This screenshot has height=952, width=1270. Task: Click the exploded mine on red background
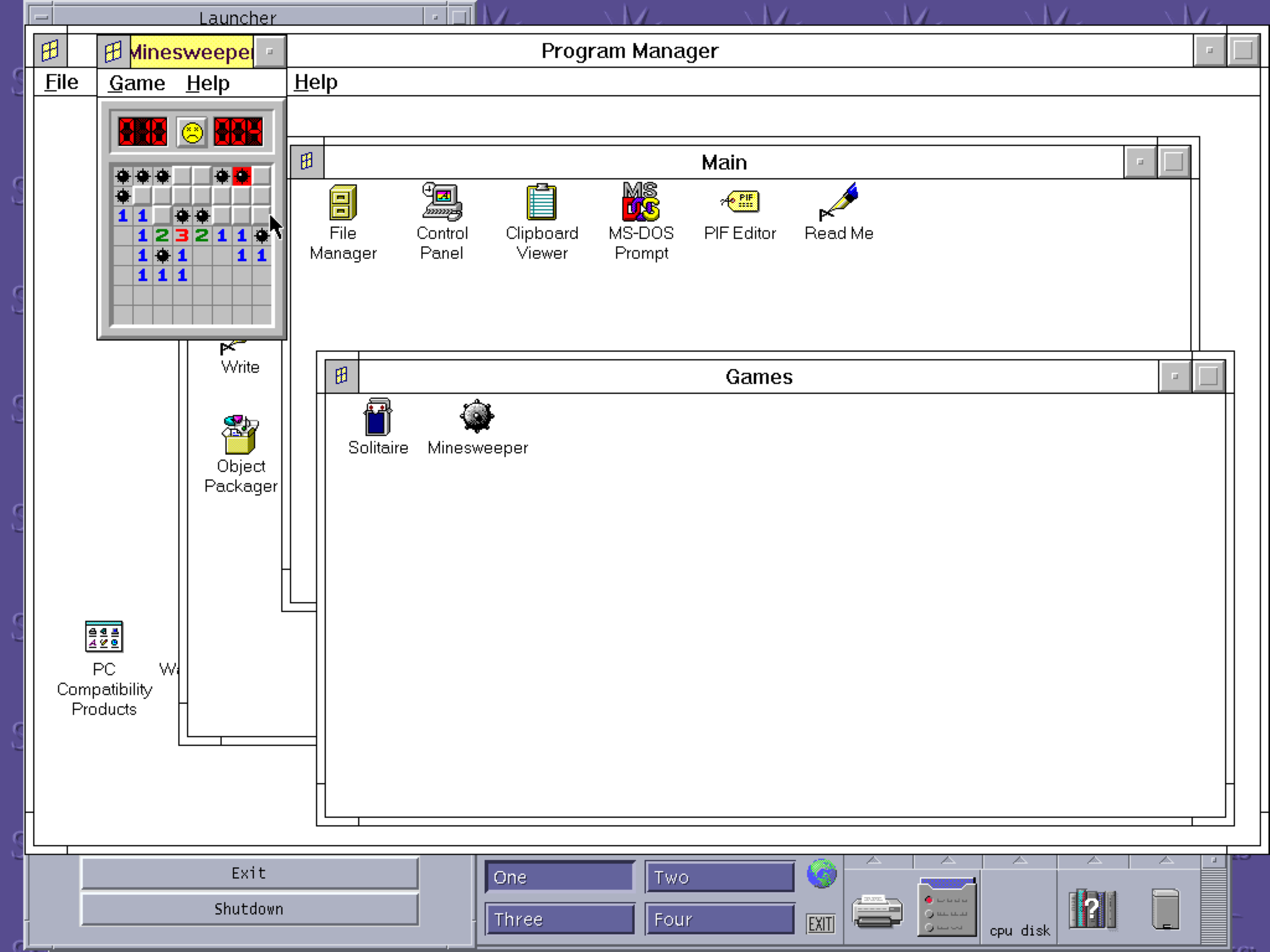[x=242, y=176]
